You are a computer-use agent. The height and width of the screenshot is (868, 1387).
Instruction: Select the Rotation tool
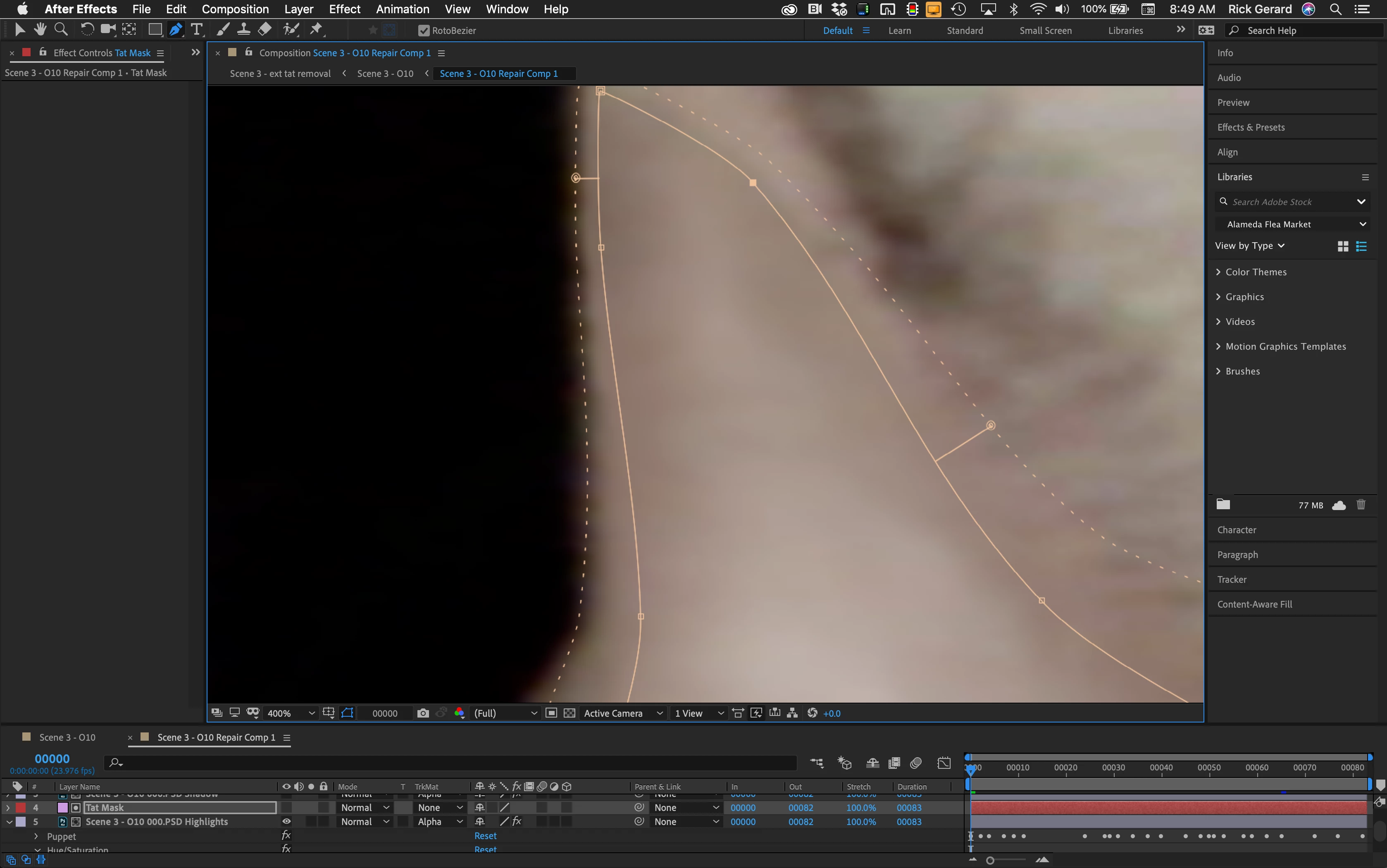click(x=87, y=29)
